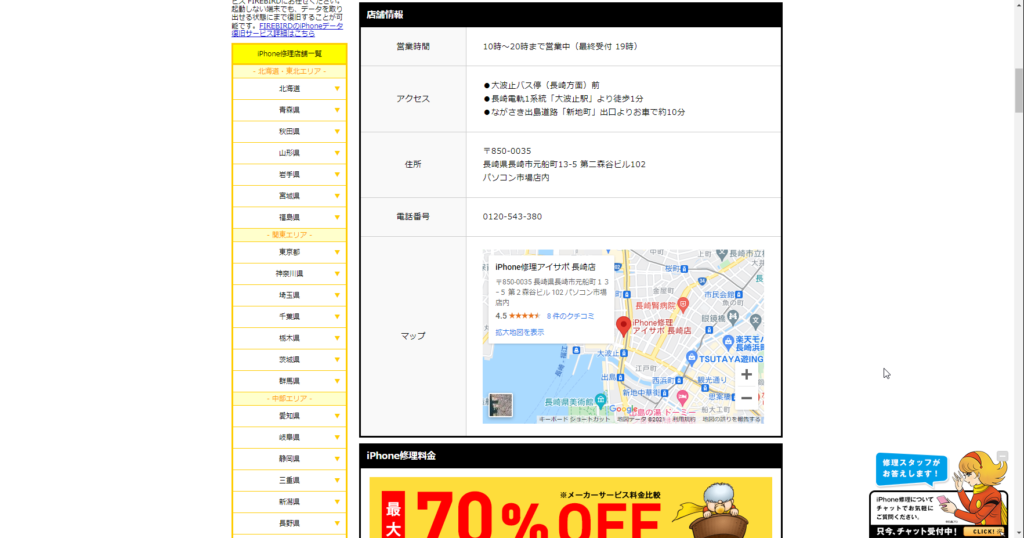Expand the 宮城県 prefecture row
This screenshot has height=538, width=1024.
pyautogui.click(x=289, y=196)
